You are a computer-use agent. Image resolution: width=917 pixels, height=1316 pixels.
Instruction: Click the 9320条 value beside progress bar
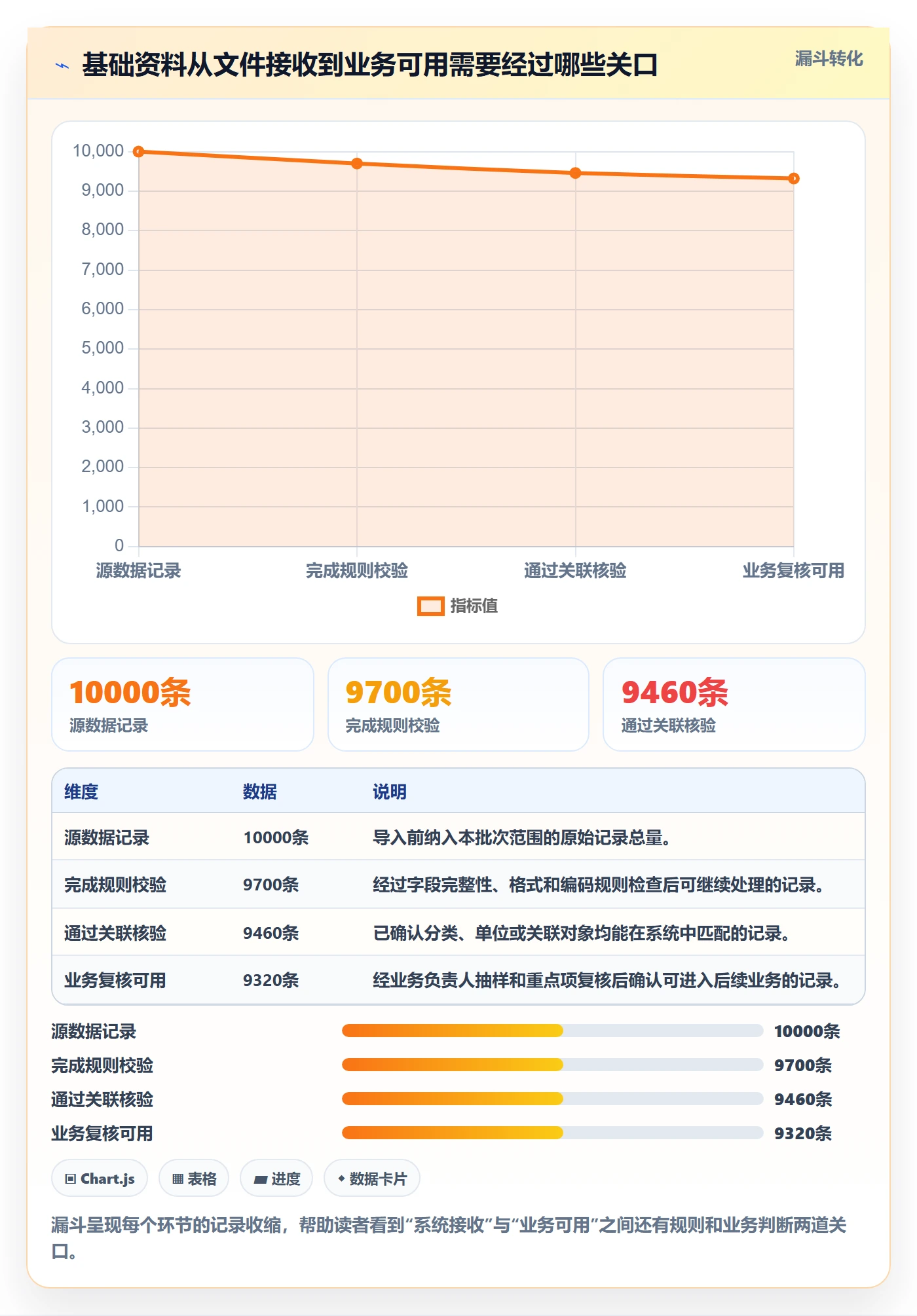click(803, 1133)
